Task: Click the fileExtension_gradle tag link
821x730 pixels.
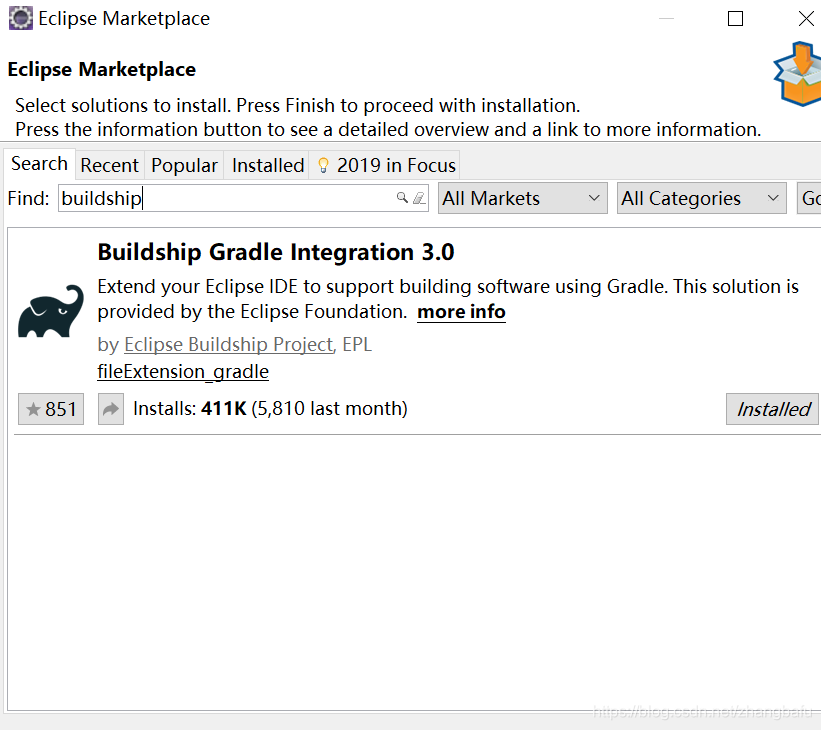Action: (x=183, y=371)
